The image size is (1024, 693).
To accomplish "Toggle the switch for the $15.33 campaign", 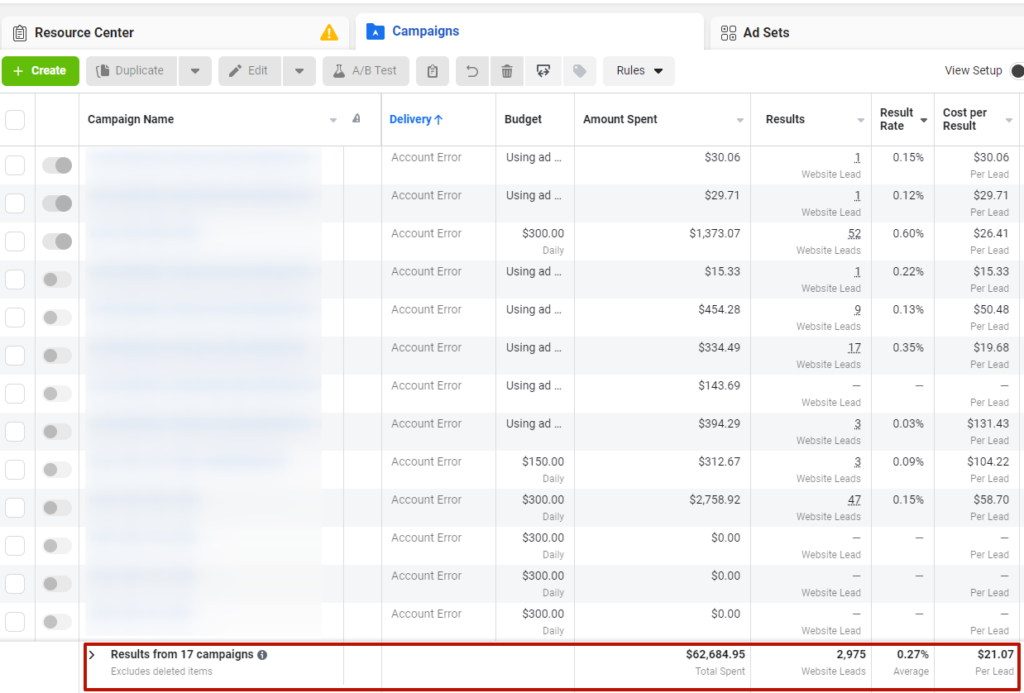I will [57, 280].
